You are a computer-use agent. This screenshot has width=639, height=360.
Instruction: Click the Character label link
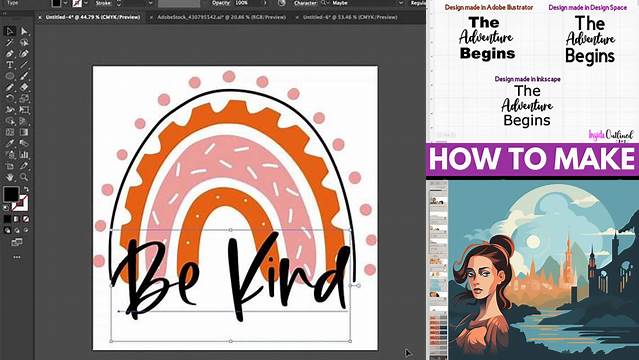[305, 3]
